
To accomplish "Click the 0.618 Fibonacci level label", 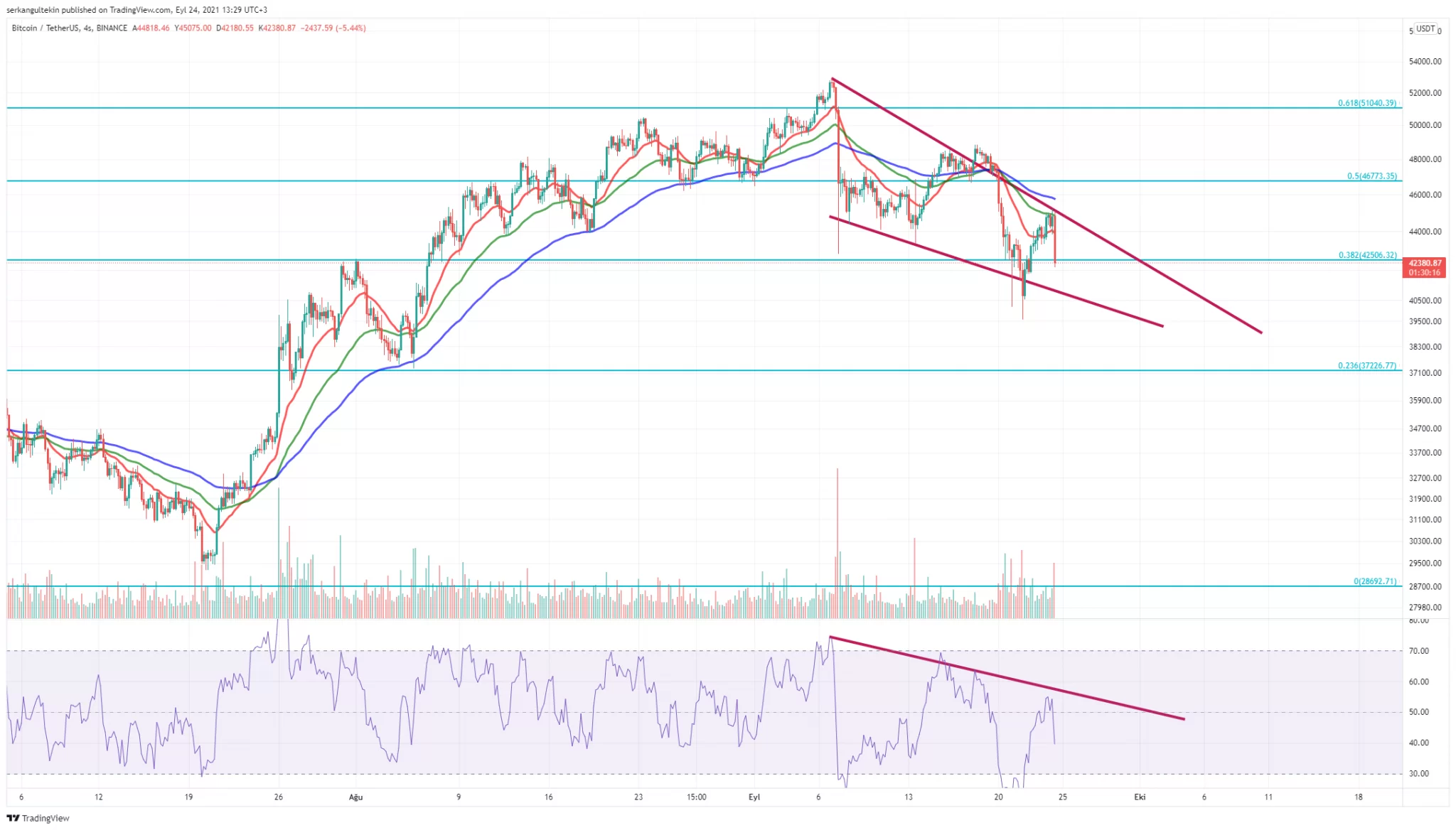I will click(x=1366, y=103).
